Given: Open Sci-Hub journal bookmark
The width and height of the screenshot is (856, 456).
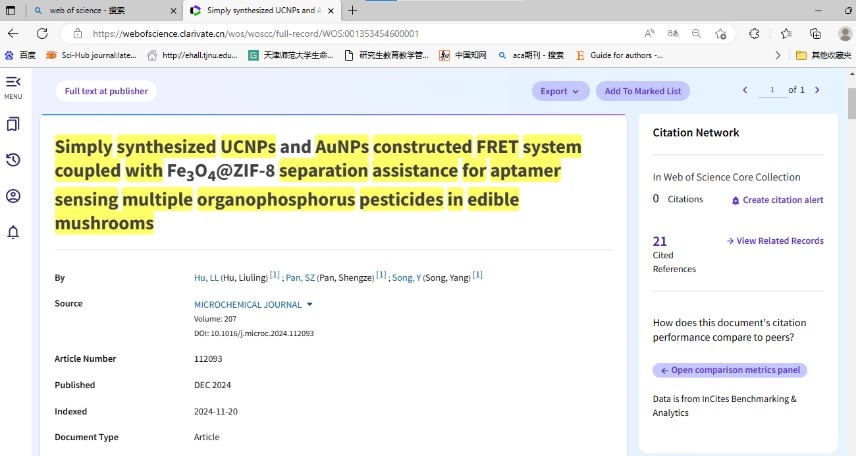Looking at the screenshot, I should coord(92,55).
